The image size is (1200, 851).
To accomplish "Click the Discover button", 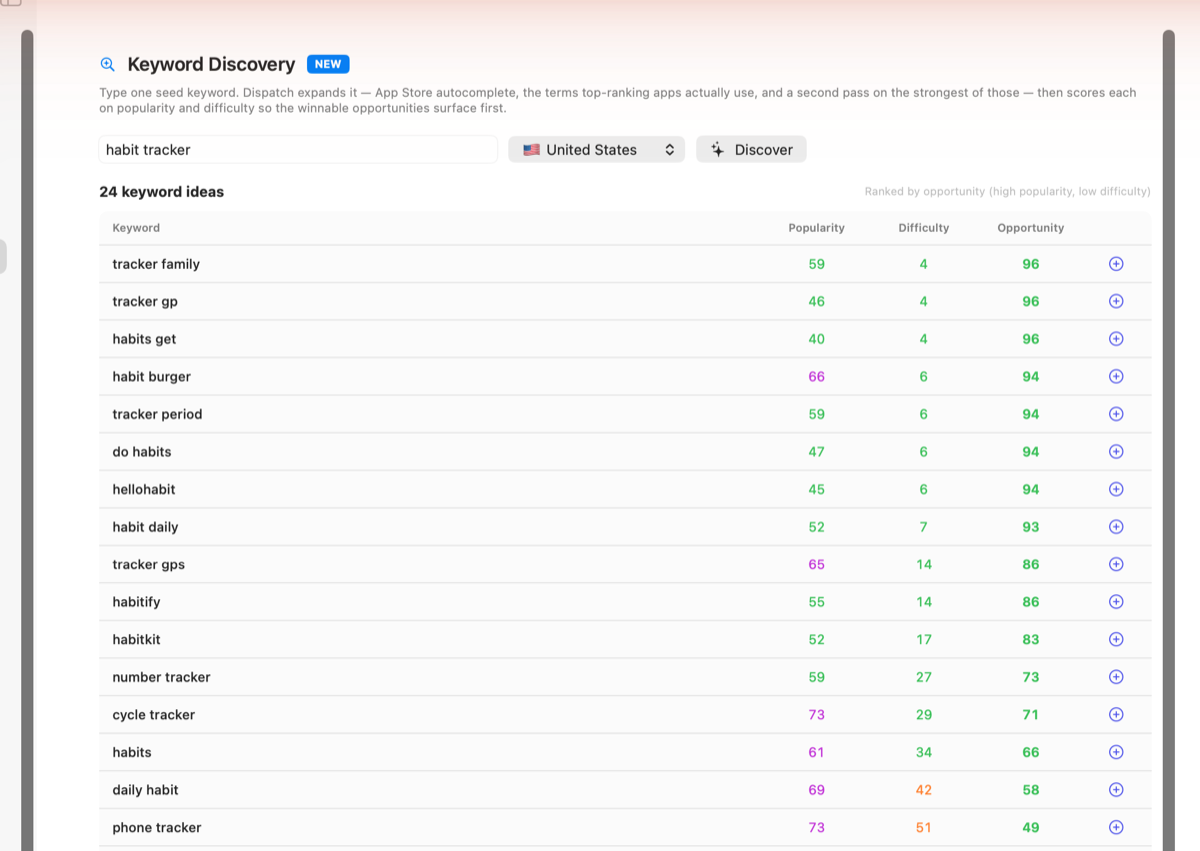I will tap(751, 149).
